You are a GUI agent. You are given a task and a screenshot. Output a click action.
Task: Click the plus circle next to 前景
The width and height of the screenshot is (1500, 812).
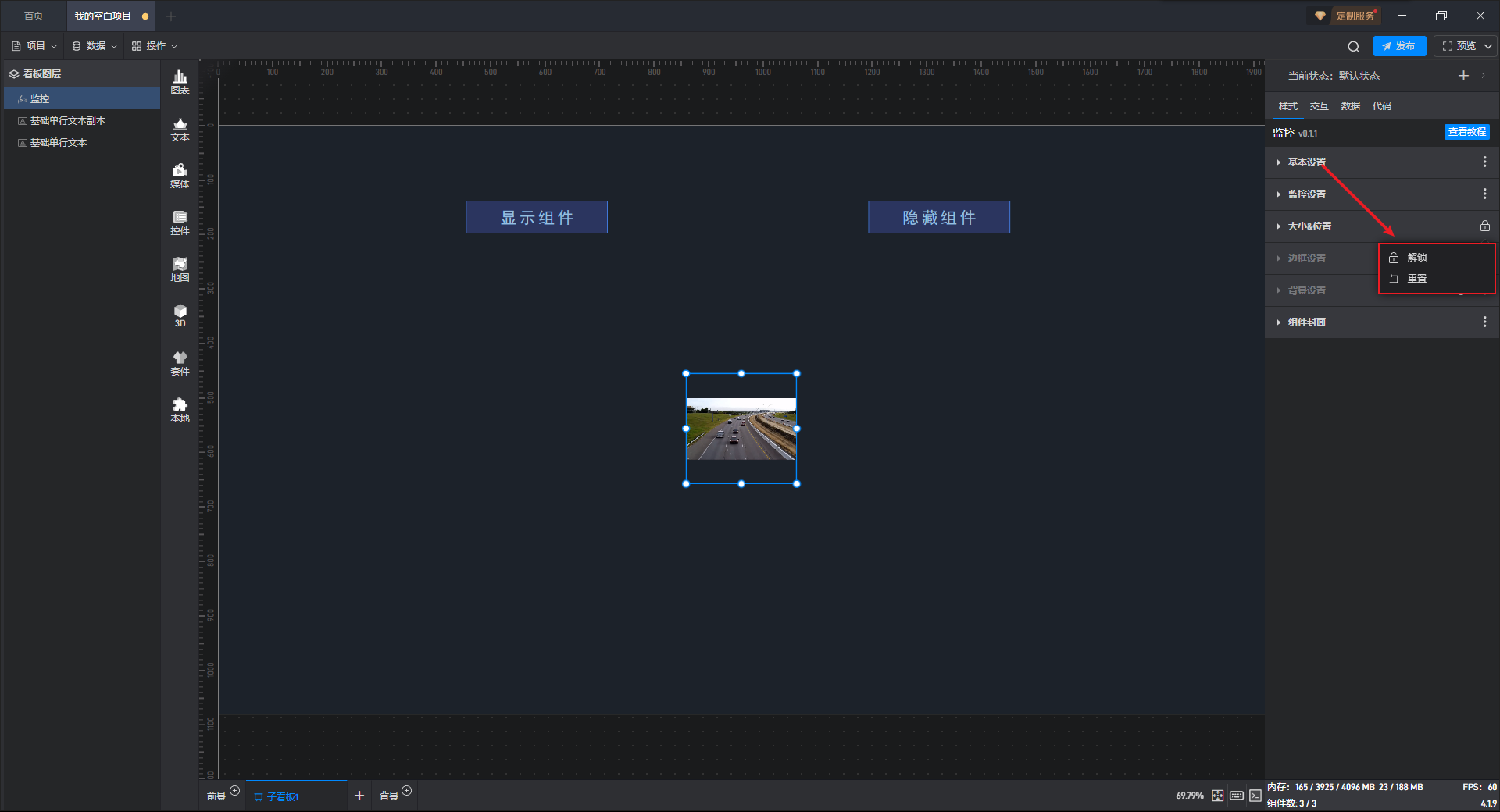coord(234,791)
